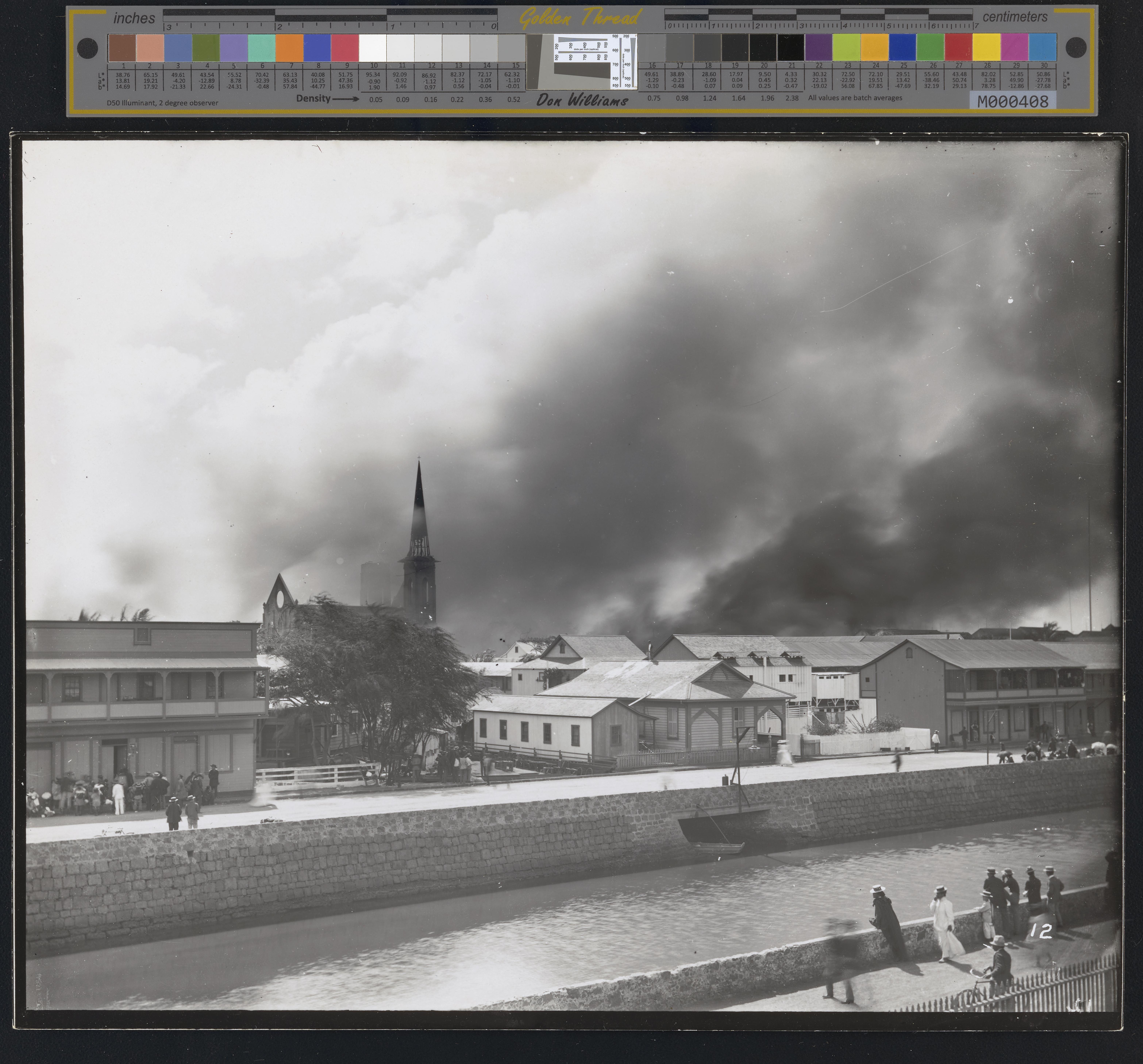
Task: Click the teal color patch numbered 6
Action: pyautogui.click(x=262, y=48)
